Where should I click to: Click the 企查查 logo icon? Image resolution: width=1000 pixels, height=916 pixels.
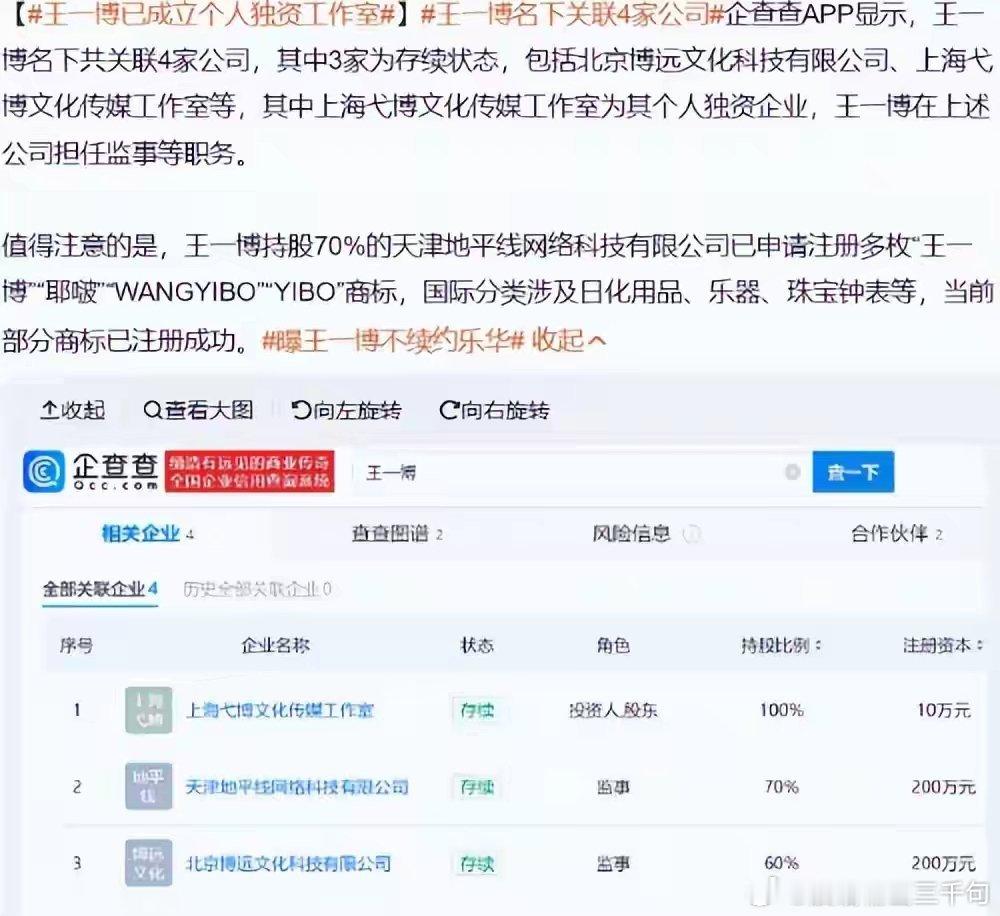point(43,471)
